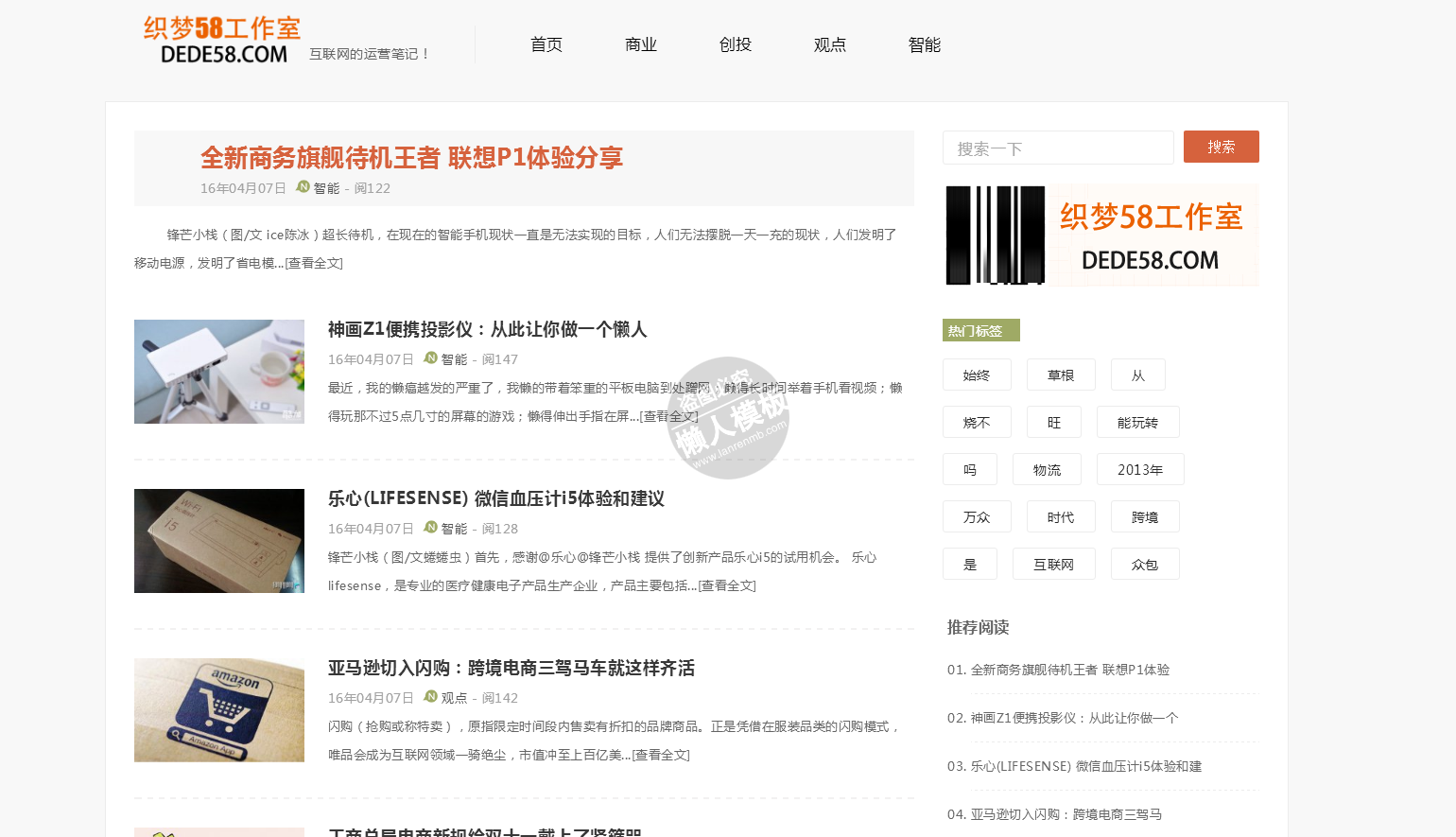Select the 草根 hot tag

(1060, 375)
